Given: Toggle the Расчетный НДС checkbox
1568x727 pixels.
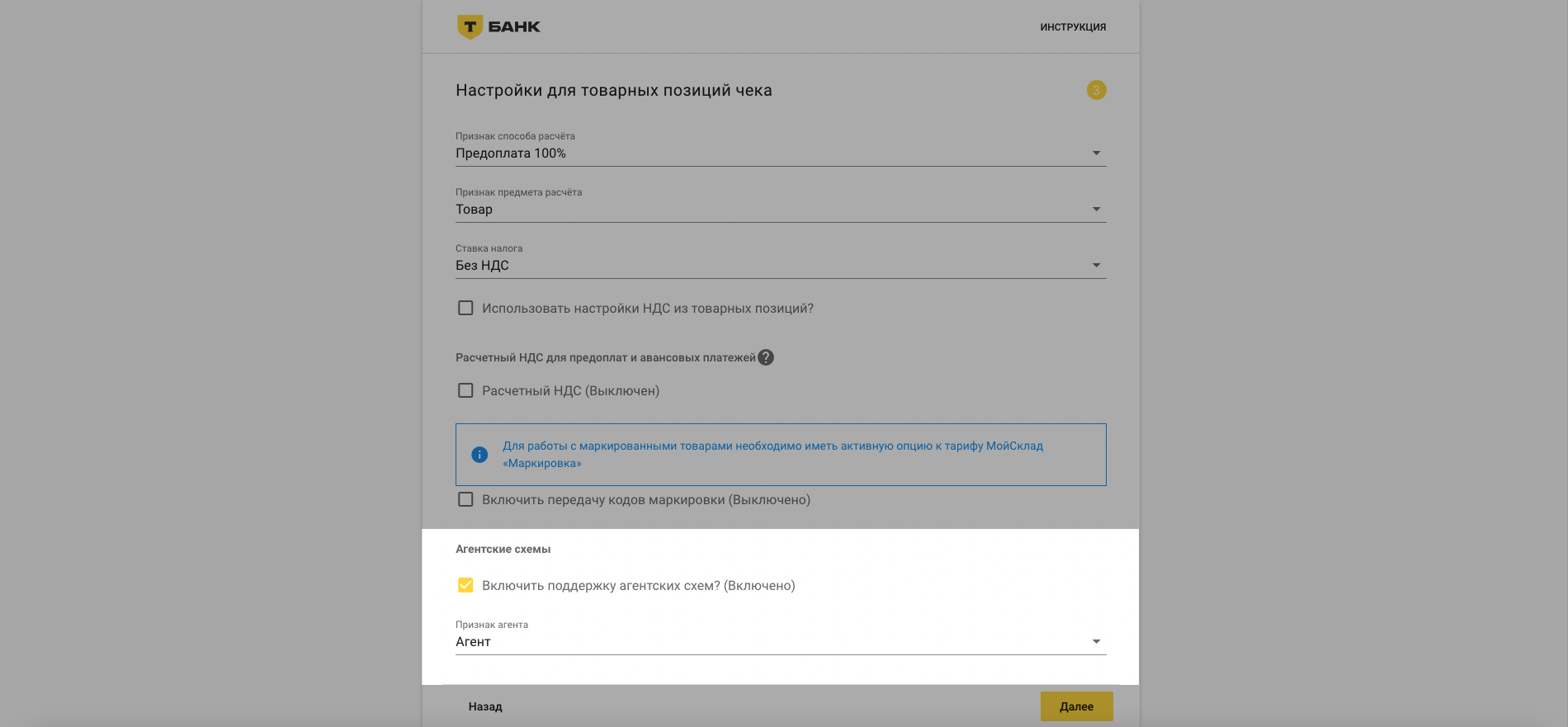Looking at the screenshot, I should 465,390.
